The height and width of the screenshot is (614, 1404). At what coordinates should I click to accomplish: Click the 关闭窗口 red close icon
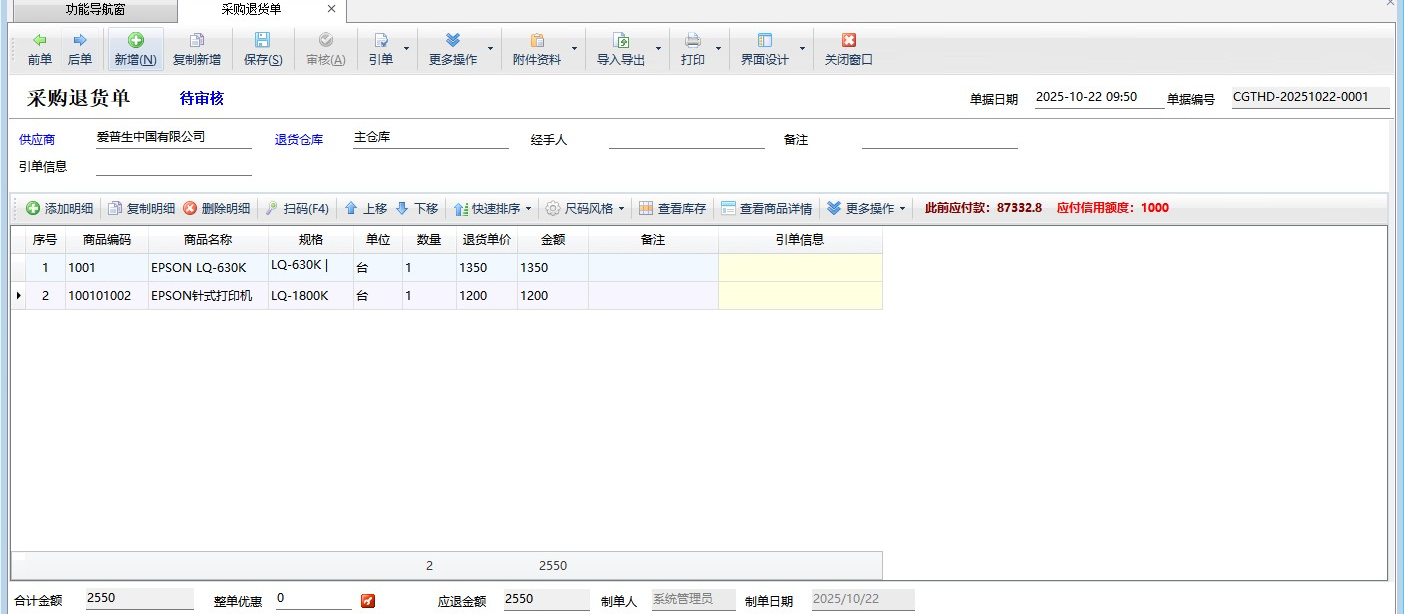pos(848,41)
